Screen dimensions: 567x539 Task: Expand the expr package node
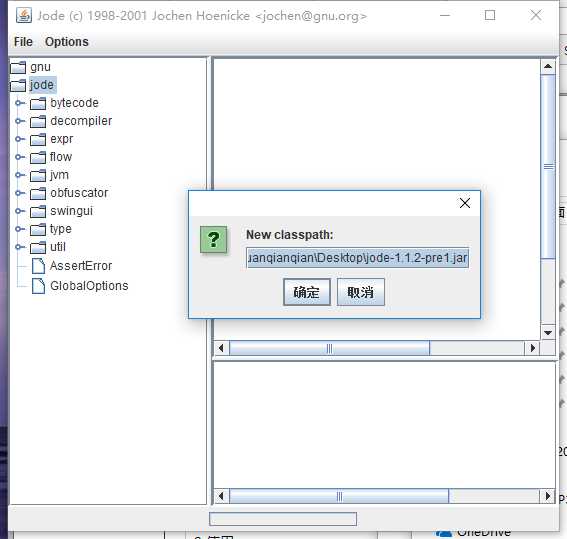[x=19, y=139]
